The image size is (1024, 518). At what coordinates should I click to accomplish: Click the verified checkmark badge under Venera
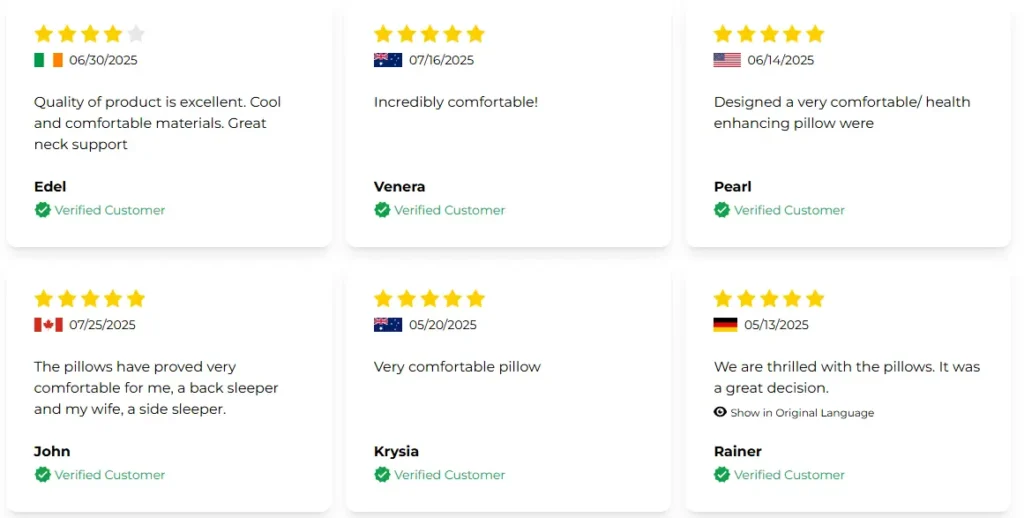[382, 210]
